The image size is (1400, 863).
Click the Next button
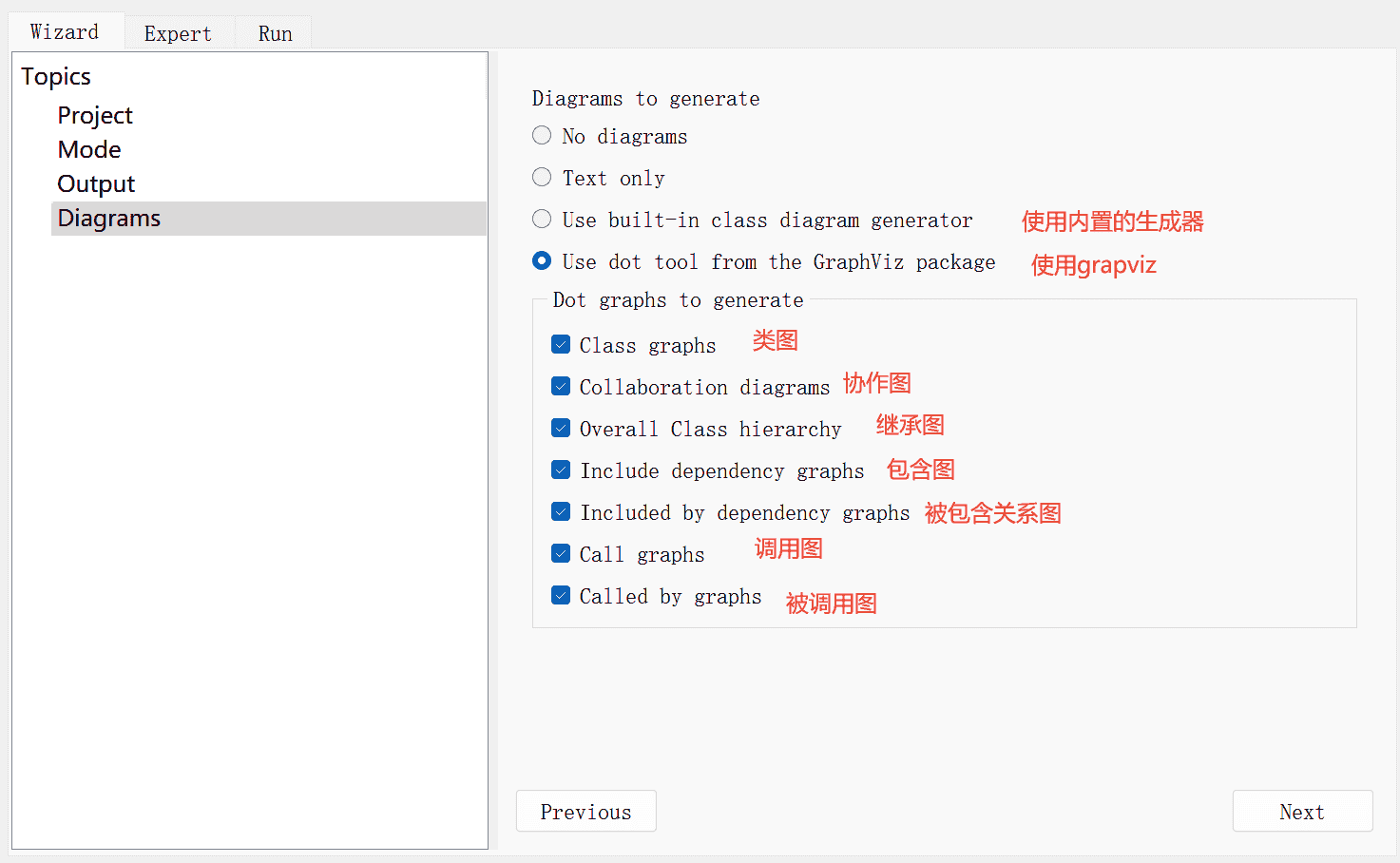pyautogui.click(x=1301, y=812)
